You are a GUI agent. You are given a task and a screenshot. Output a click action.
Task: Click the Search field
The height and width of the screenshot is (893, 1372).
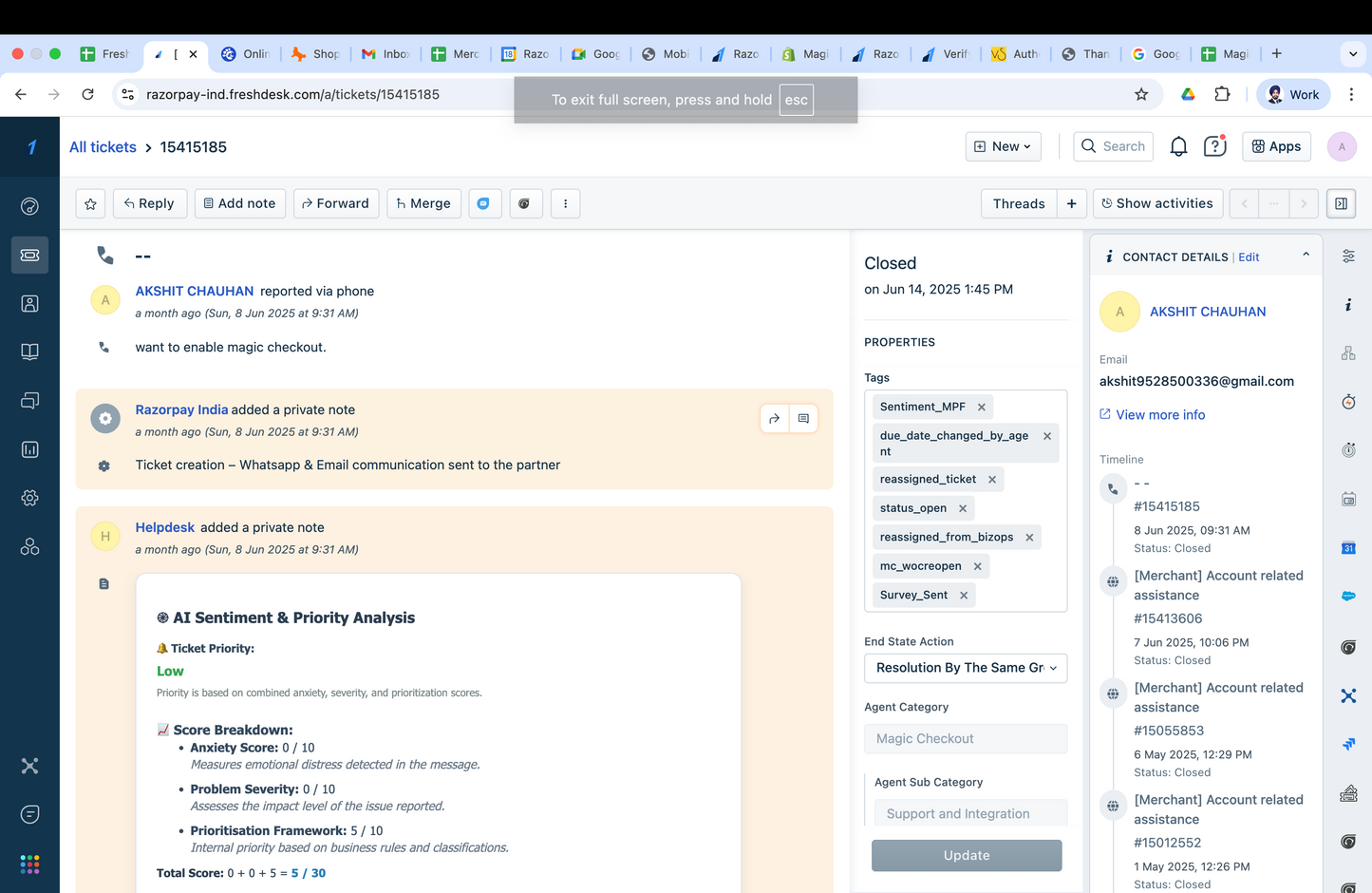pyautogui.click(x=1114, y=146)
